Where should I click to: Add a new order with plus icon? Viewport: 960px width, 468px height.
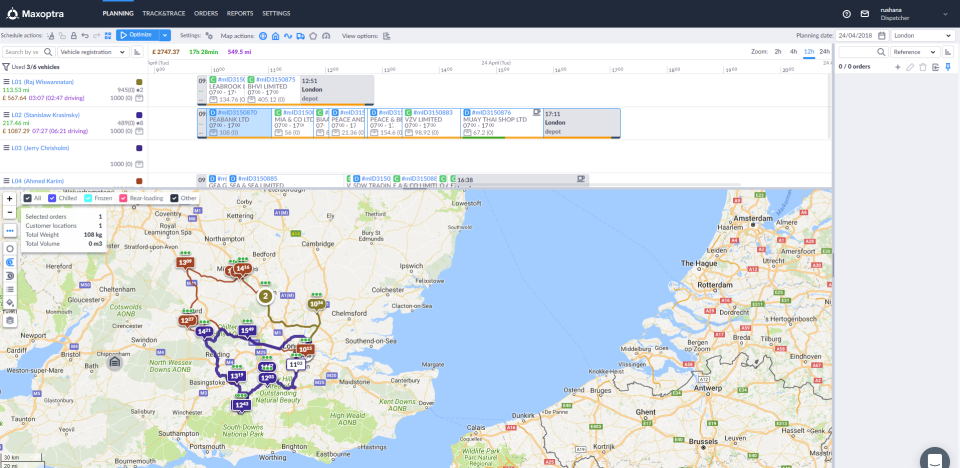898,67
